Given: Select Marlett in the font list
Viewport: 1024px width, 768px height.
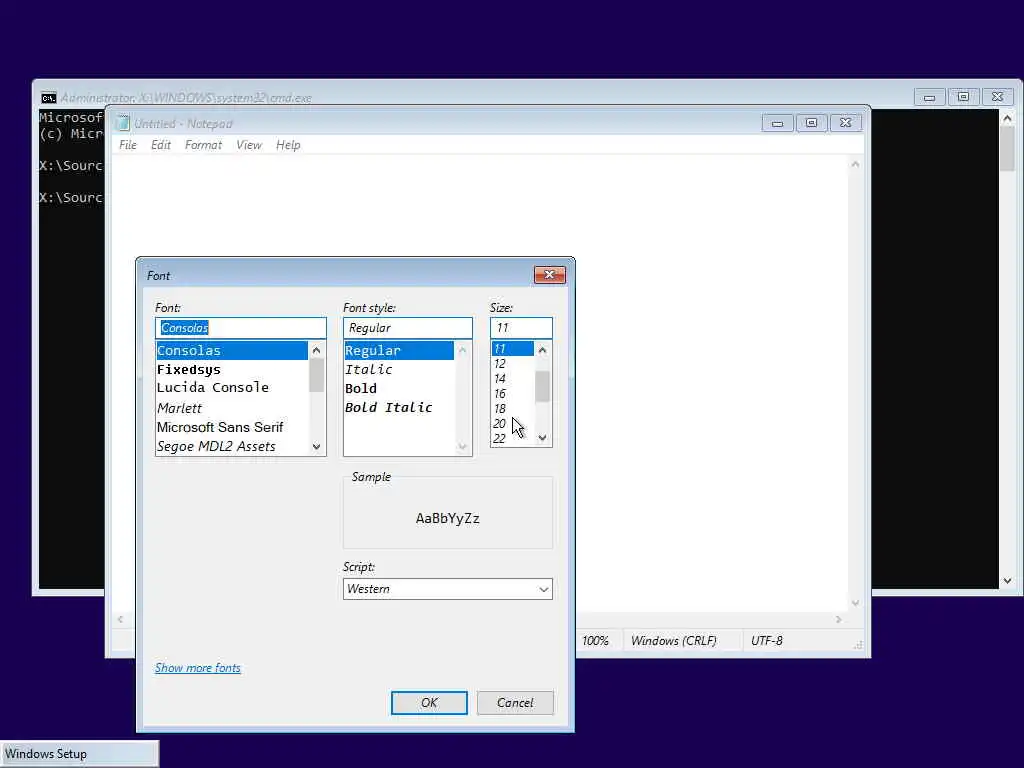Looking at the screenshot, I should pyautogui.click(x=232, y=408).
